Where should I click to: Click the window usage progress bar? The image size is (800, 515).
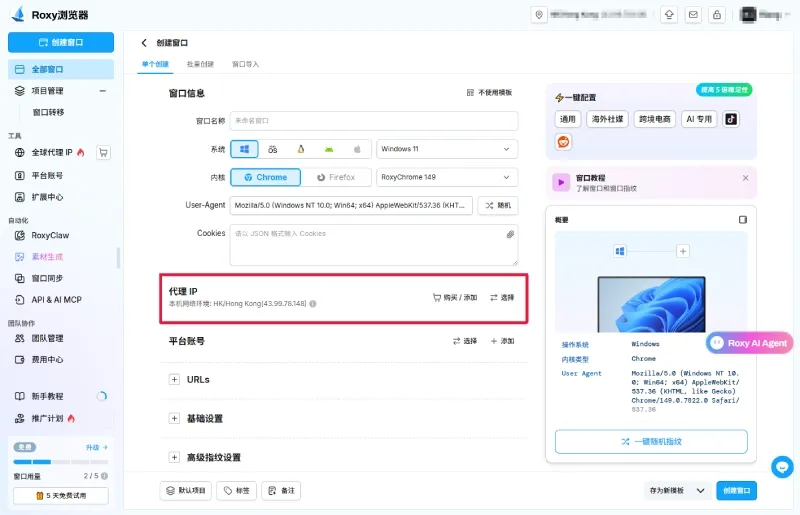(61, 462)
